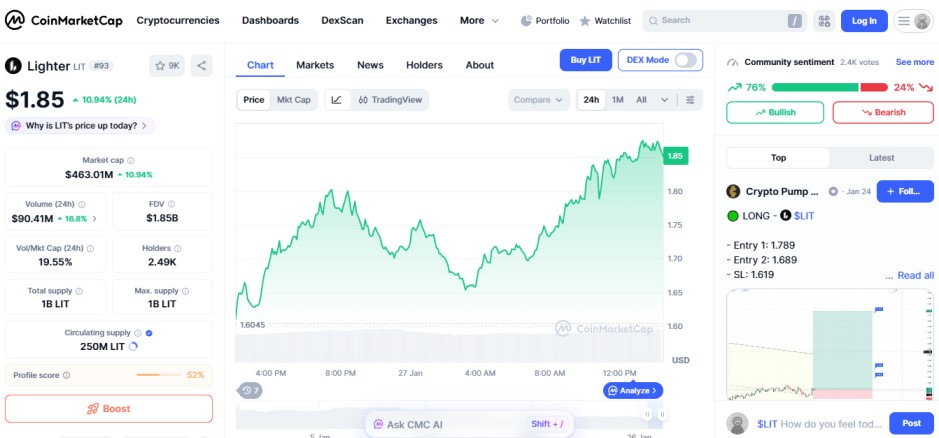Click the Crypto Pump author avatar
The height and width of the screenshot is (438, 939).
[733, 192]
